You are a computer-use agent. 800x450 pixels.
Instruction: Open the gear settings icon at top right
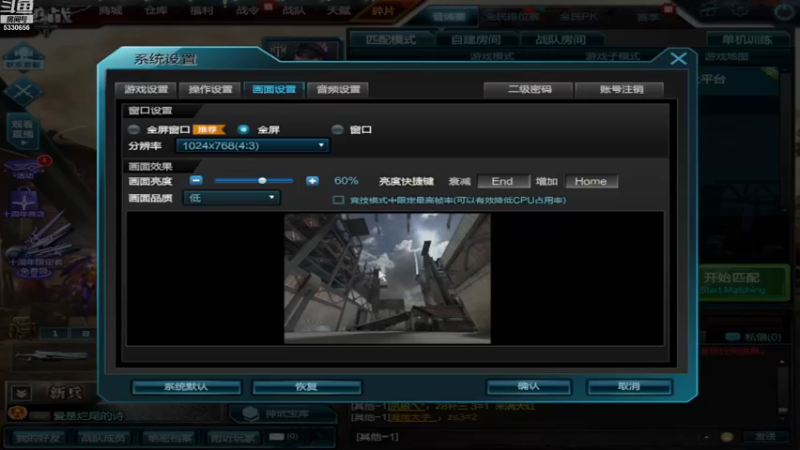coord(740,10)
